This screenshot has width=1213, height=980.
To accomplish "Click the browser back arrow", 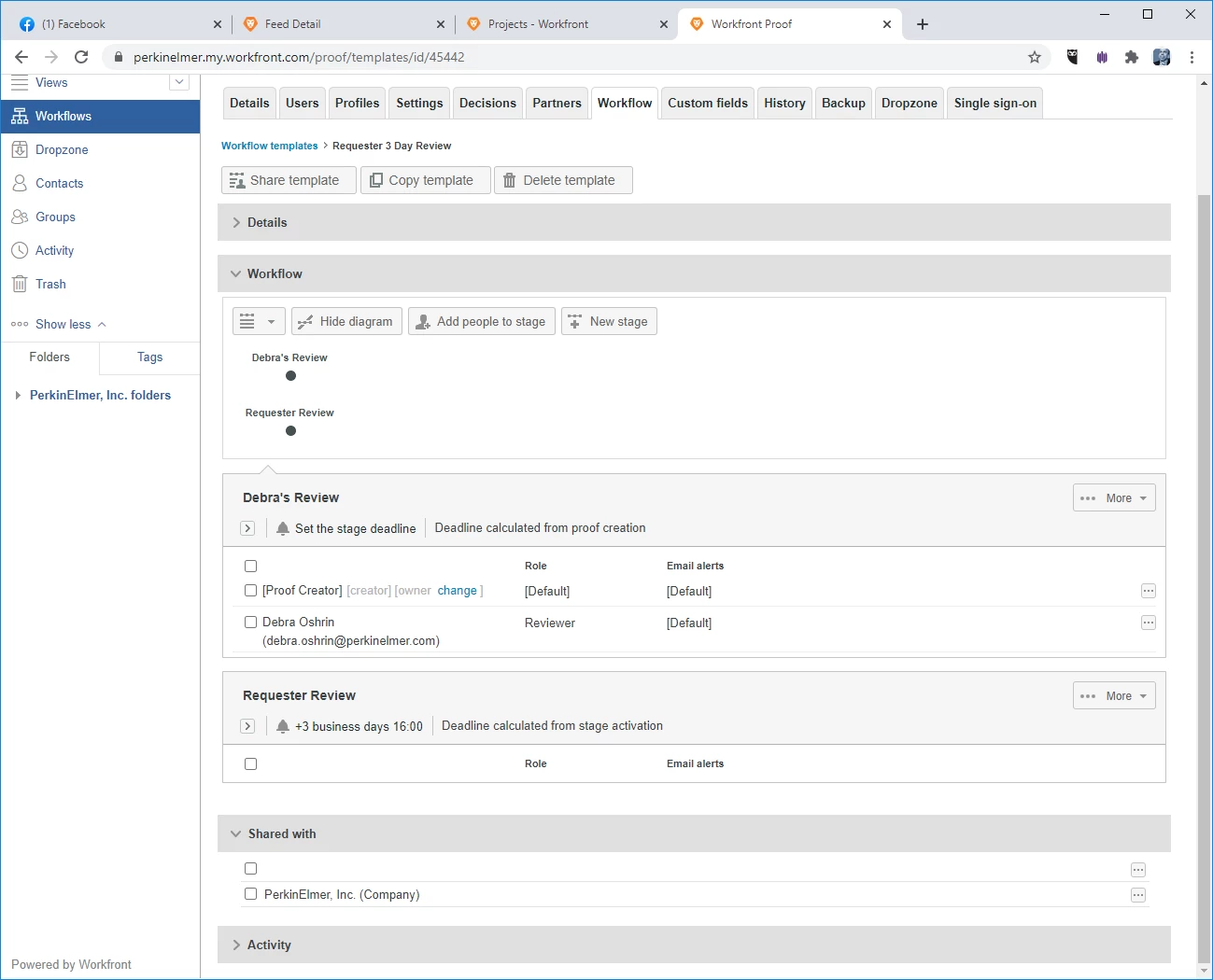I will pyautogui.click(x=21, y=57).
